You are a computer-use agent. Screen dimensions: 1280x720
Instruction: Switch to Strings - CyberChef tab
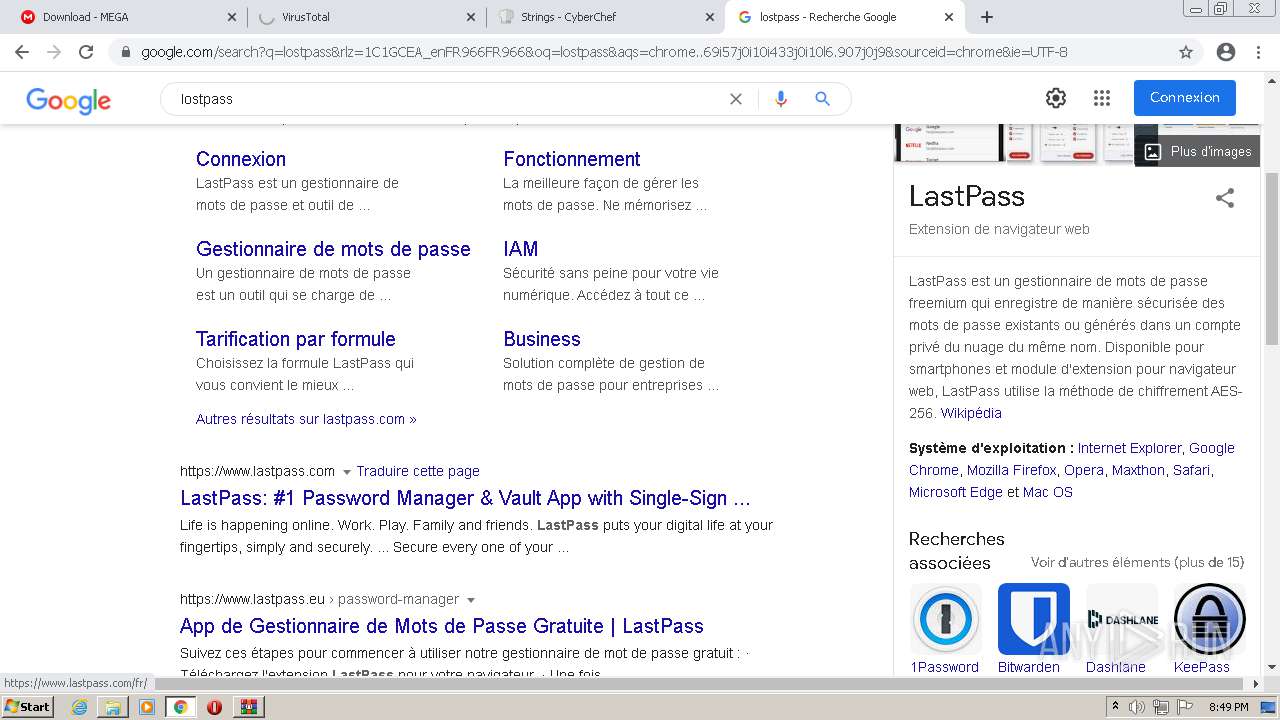[x=605, y=17]
